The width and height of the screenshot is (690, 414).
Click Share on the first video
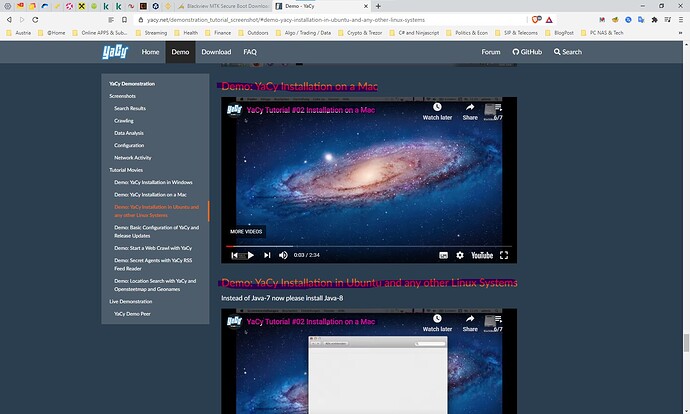470,112
